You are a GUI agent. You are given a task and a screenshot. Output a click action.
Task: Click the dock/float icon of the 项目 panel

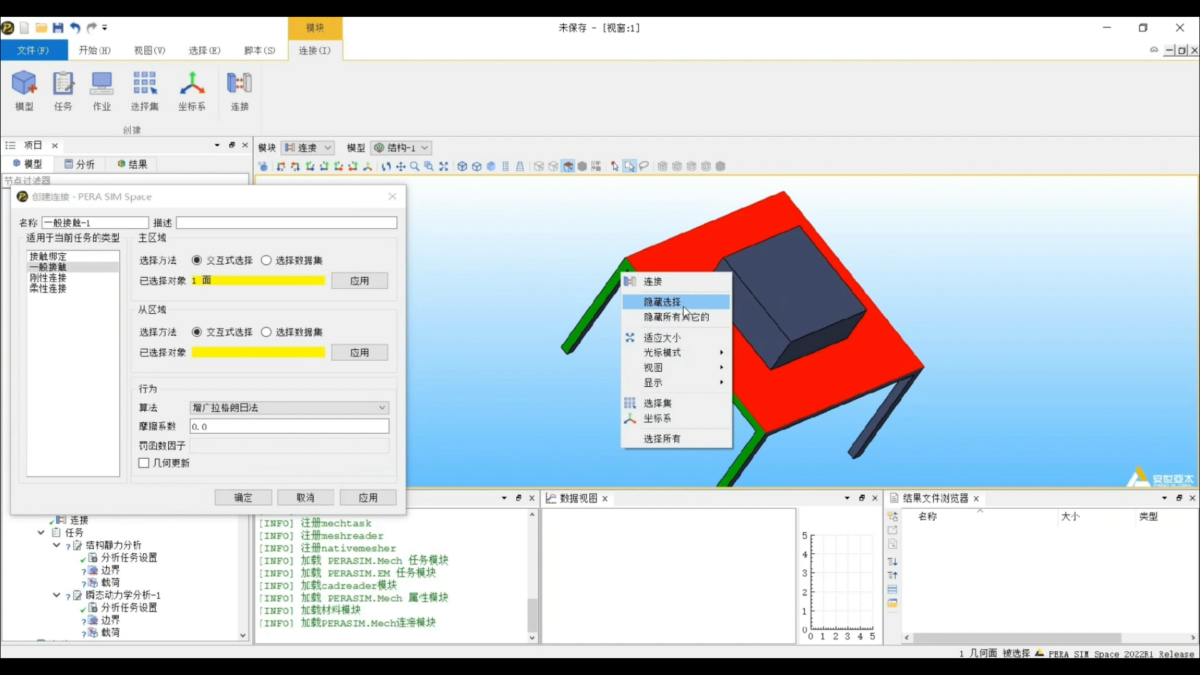point(231,145)
